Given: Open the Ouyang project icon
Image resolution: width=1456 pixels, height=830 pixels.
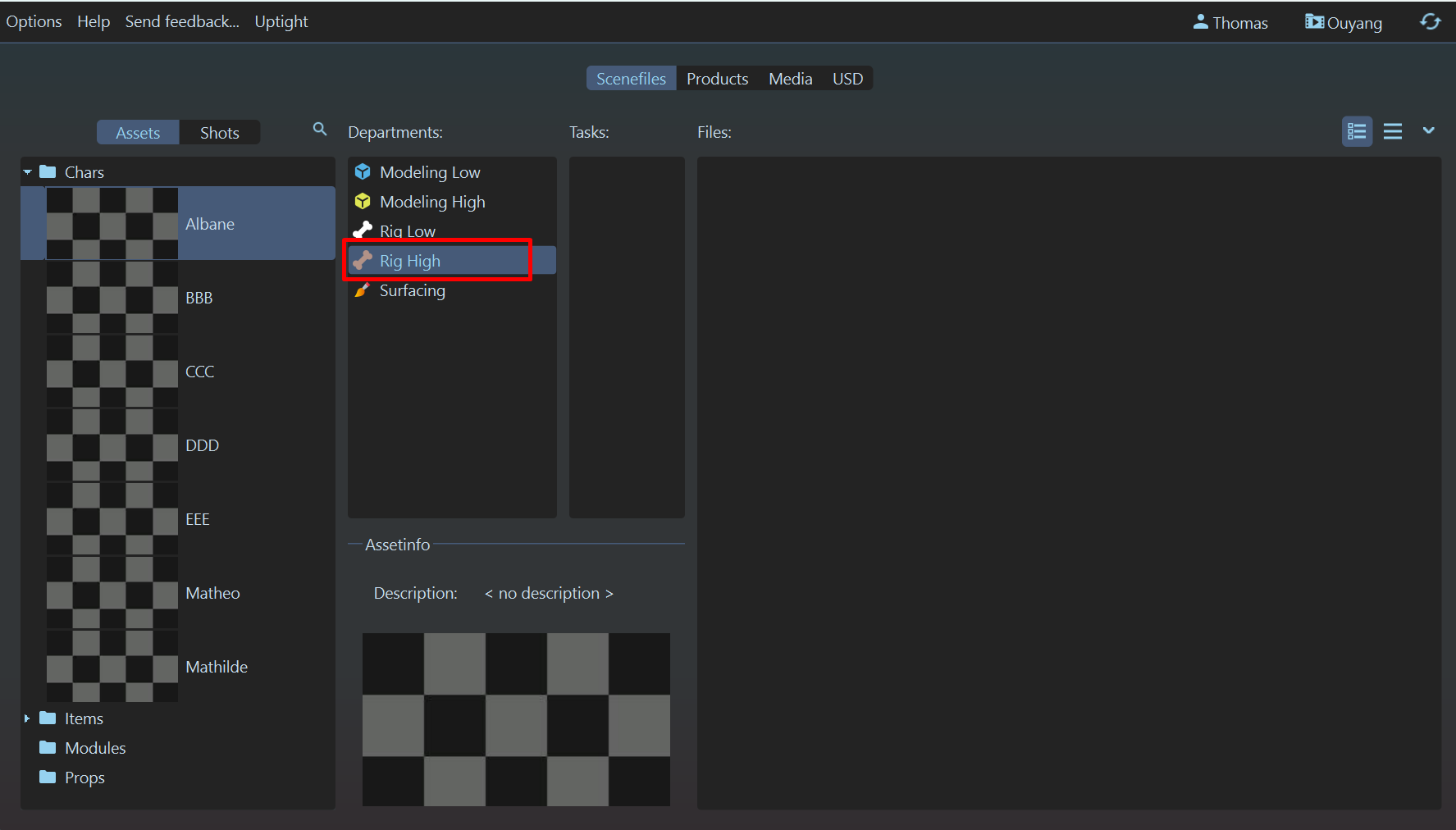Looking at the screenshot, I should [x=1314, y=22].
